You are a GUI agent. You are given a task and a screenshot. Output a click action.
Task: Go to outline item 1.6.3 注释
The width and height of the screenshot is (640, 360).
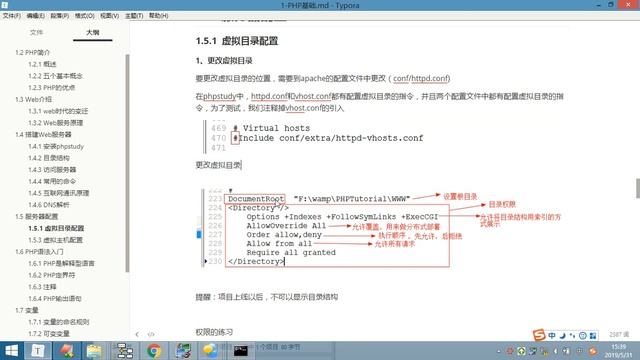pyautogui.click(x=42, y=287)
